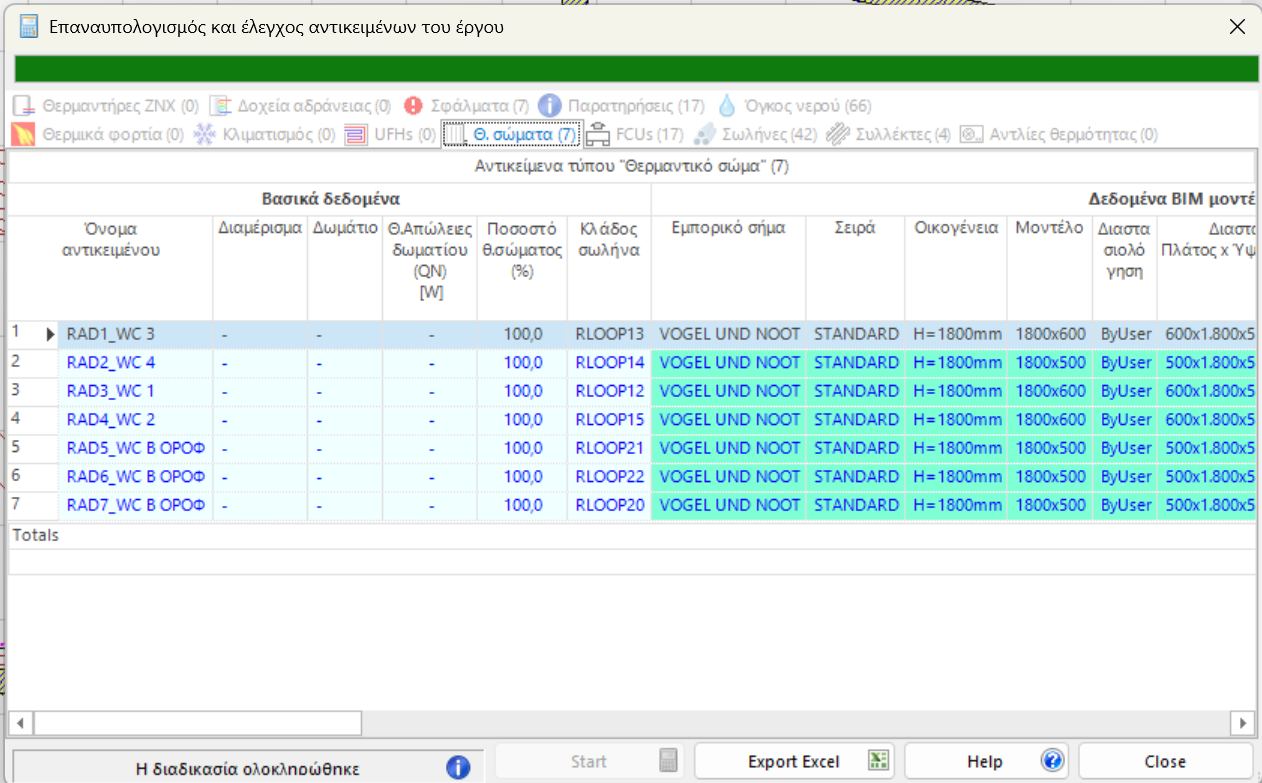The image size is (1262, 783).
Task: Click the RLOOP15 cell
Action: click(x=609, y=419)
